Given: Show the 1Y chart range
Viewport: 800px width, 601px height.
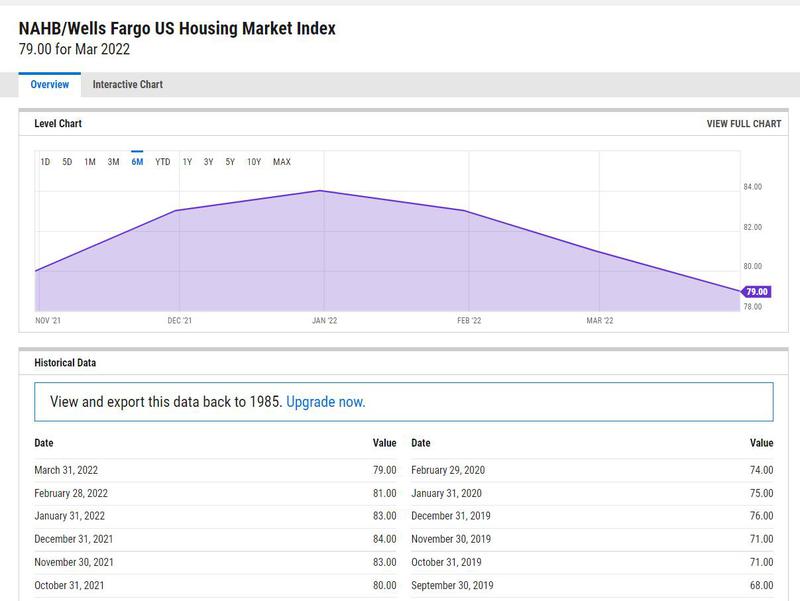Looking at the screenshot, I should [187, 162].
